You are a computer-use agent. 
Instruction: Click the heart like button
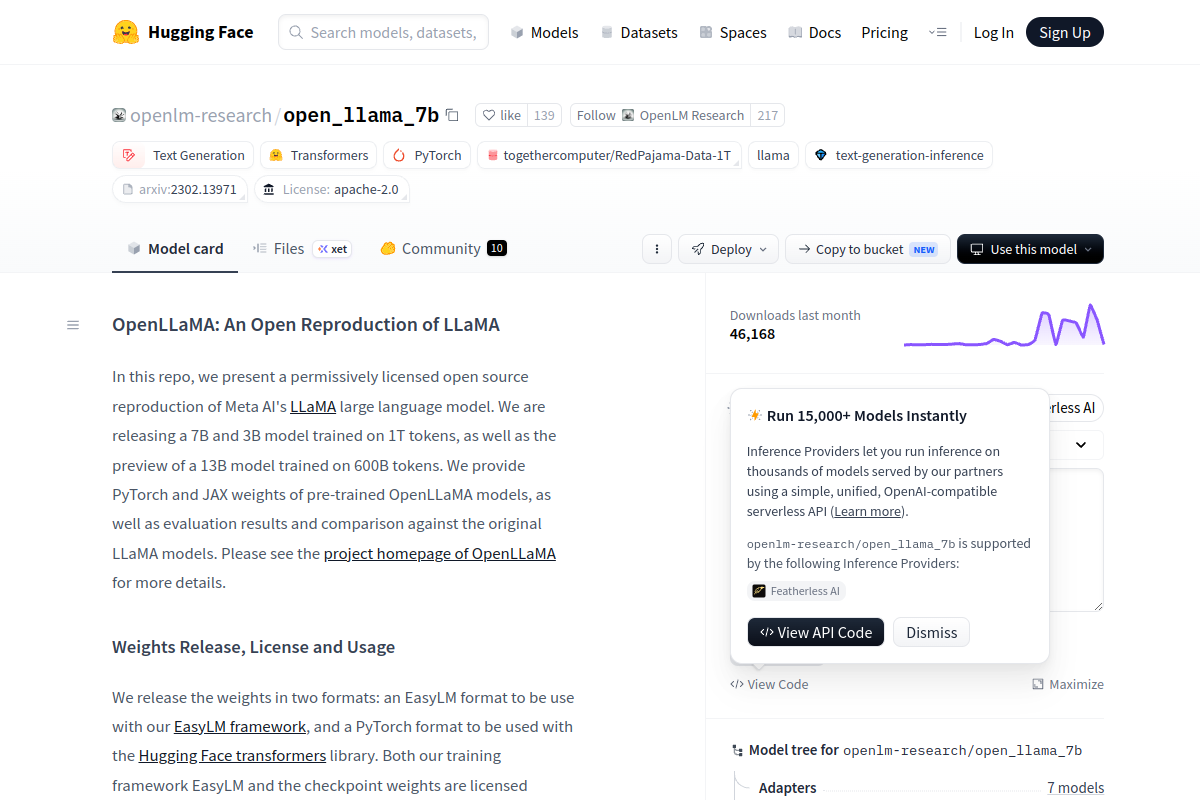[502, 115]
